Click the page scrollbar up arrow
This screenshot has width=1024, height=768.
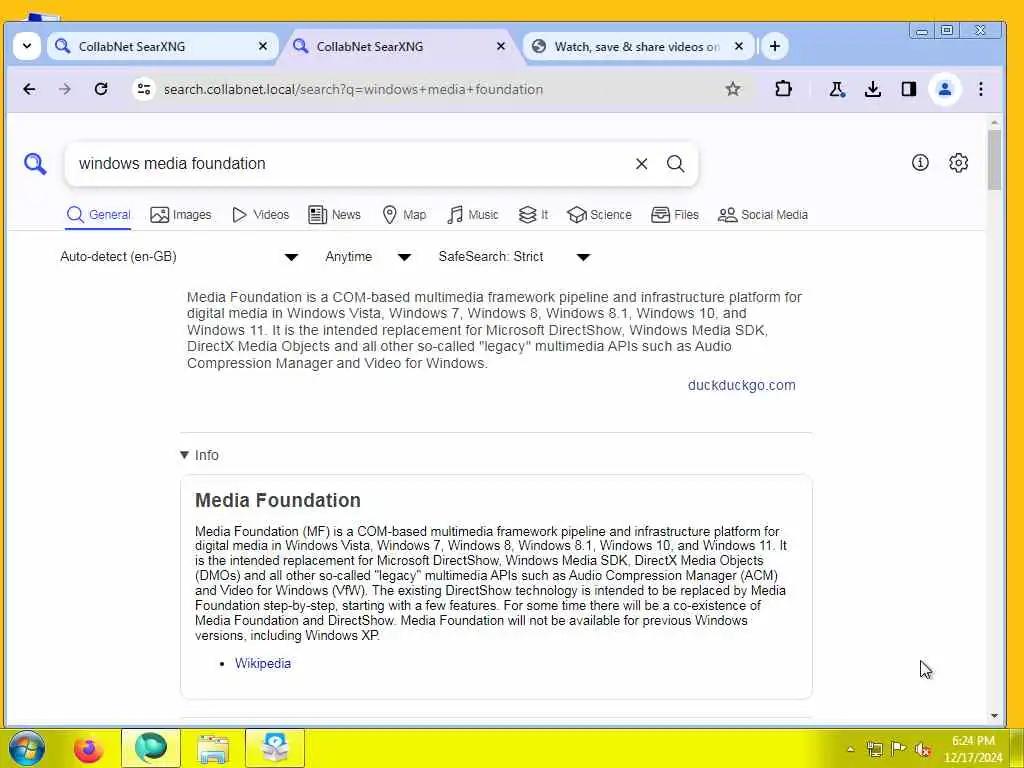[x=994, y=122]
